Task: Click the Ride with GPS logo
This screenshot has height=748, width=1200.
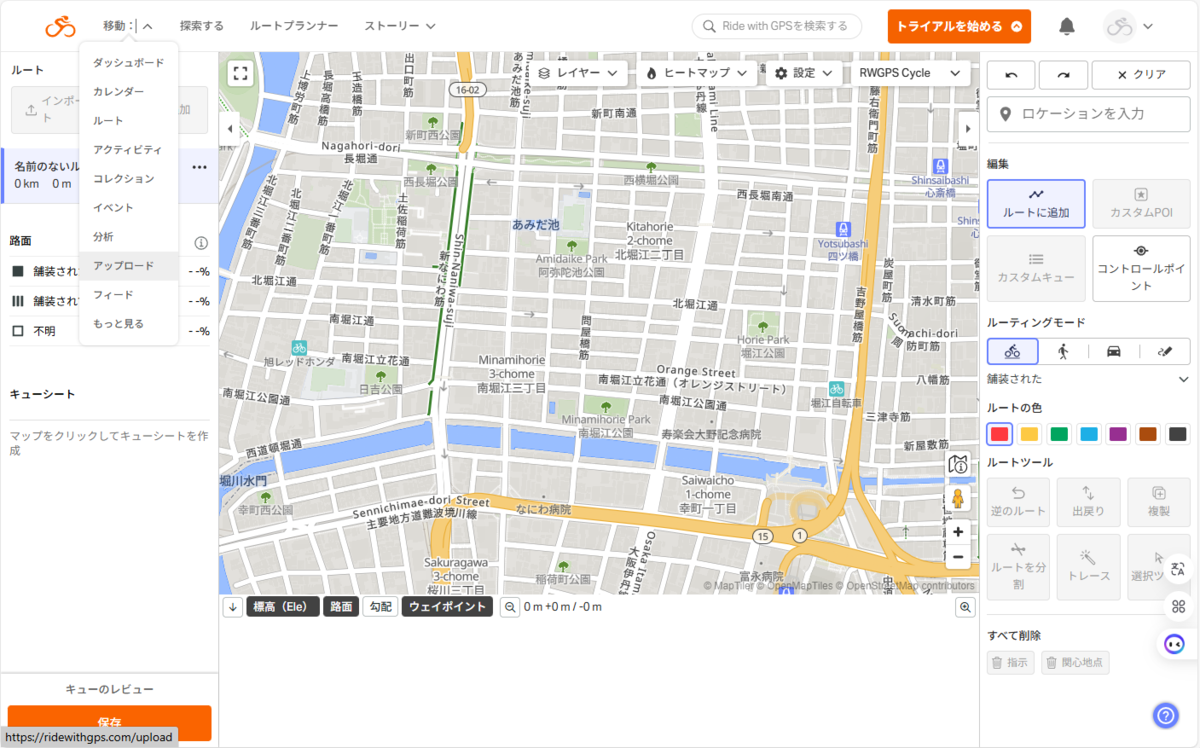Action: 60,26
